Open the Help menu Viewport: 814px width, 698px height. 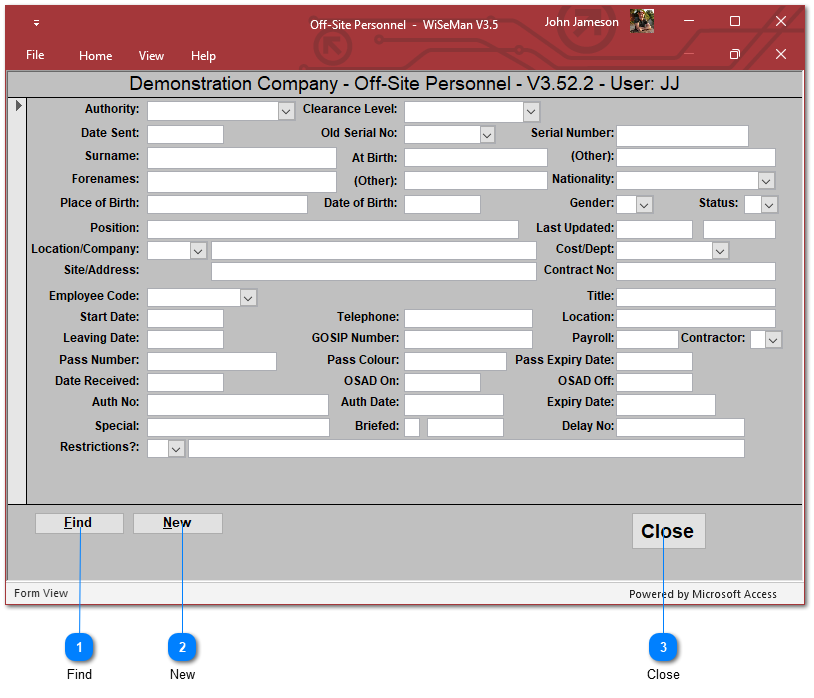[x=203, y=56]
